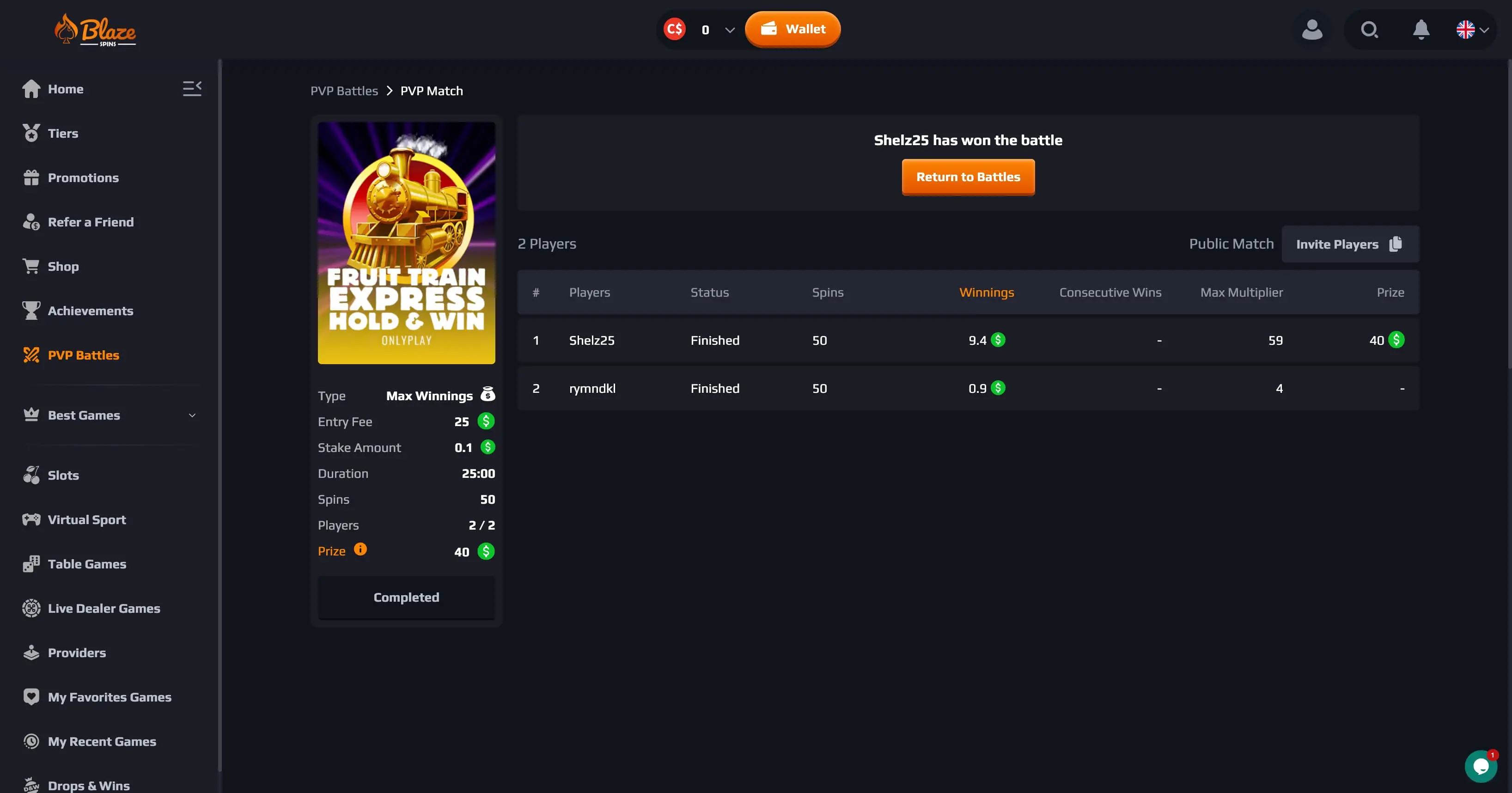Click the Blaze Spins logo

click(96, 30)
